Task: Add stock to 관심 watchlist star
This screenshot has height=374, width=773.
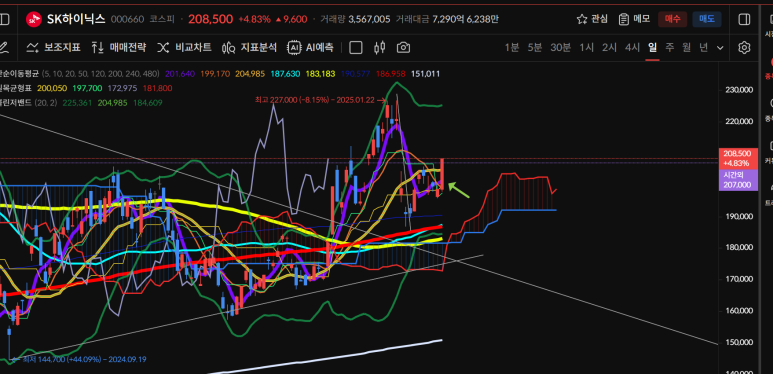Action: [x=592, y=19]
